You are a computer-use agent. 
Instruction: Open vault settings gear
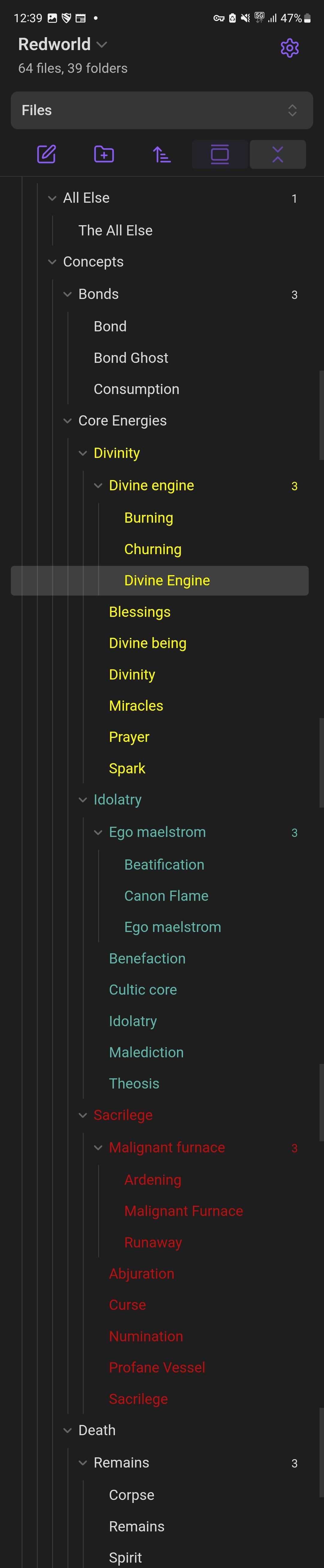pos(289,48)
